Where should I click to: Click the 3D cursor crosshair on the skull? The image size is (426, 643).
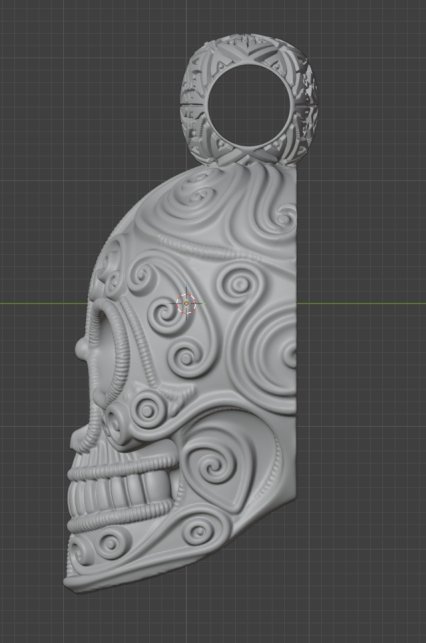[187, 303]
